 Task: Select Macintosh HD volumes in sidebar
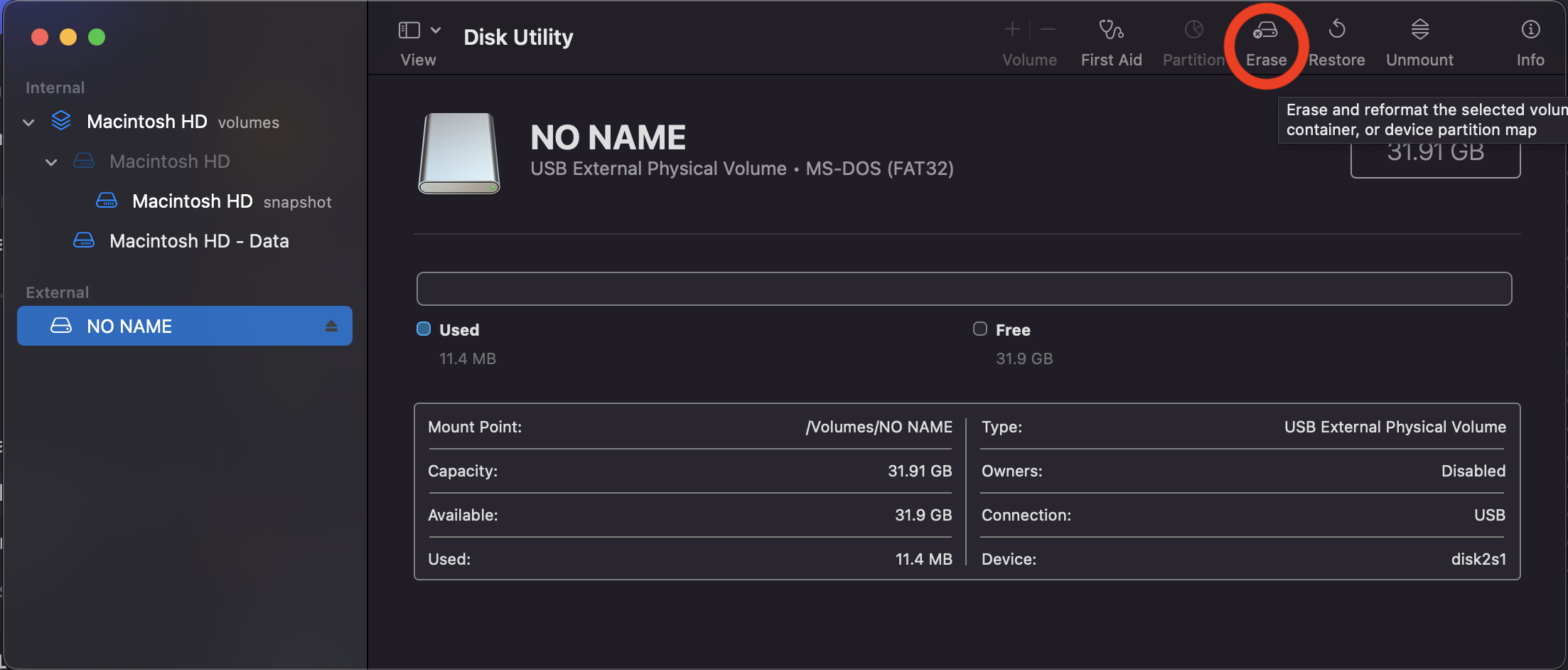[x=185, y=122]
